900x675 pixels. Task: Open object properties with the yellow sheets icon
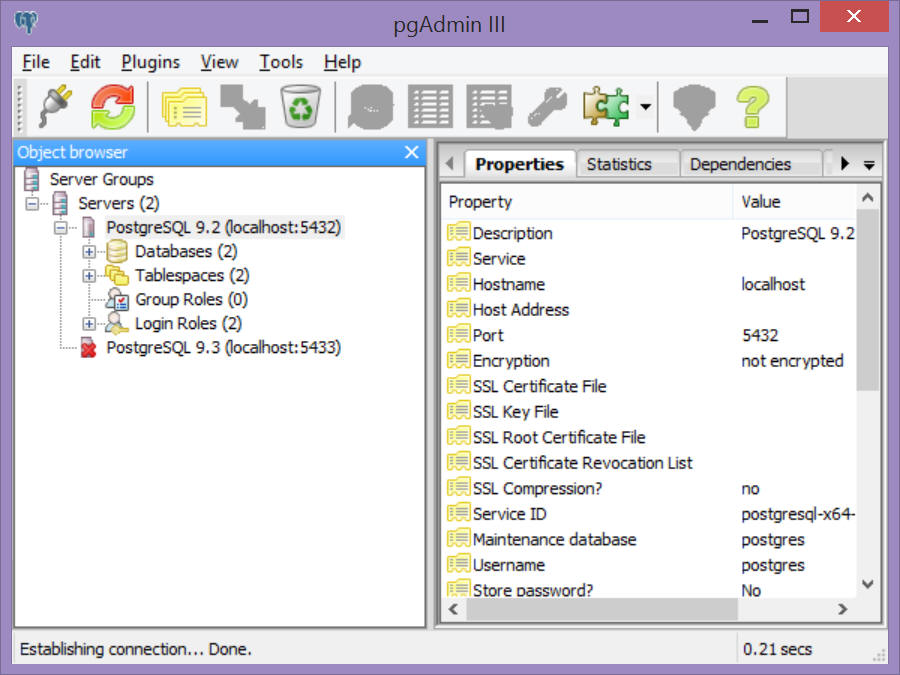(x=184, y=107)
